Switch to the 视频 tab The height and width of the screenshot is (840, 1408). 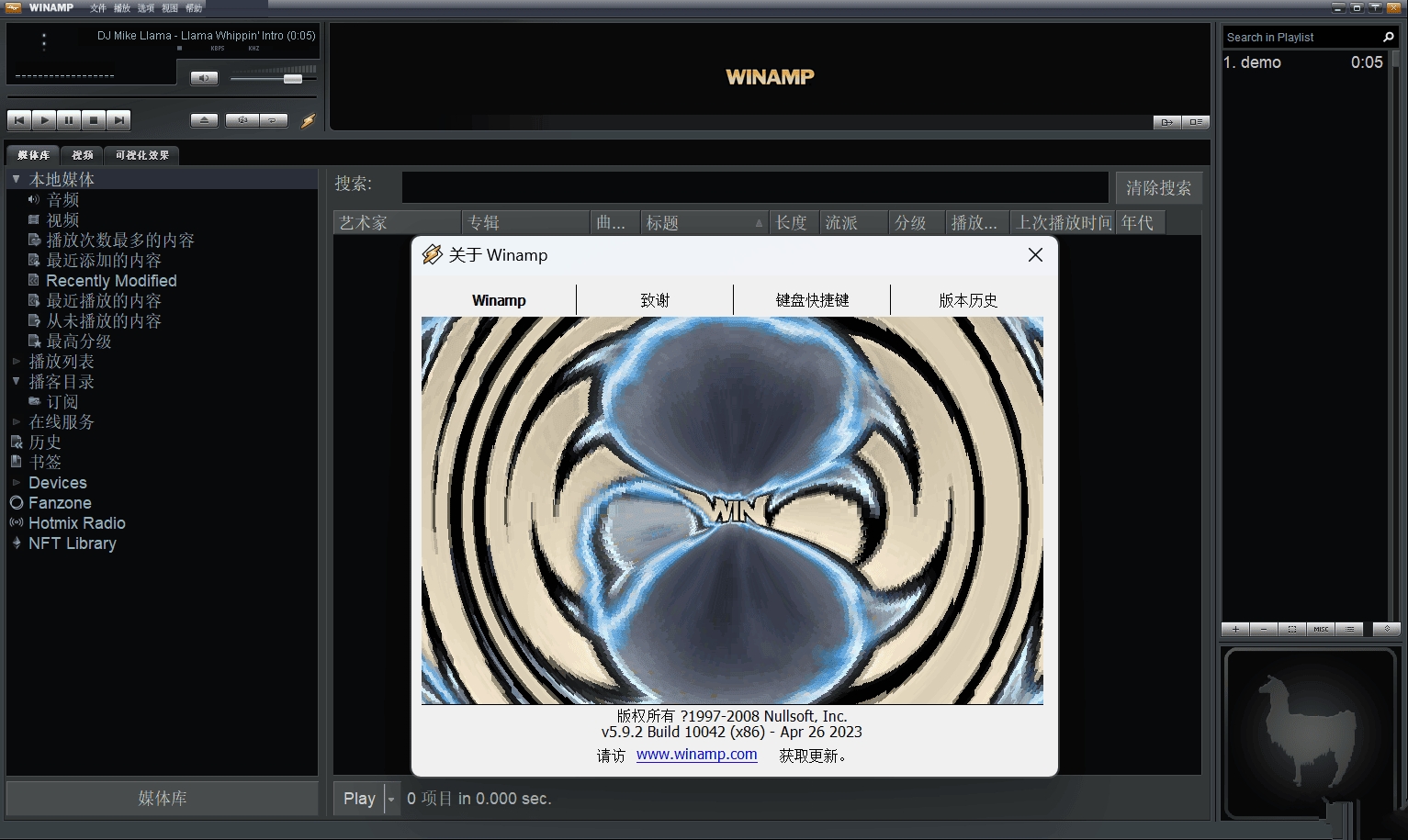coord(83,155)
